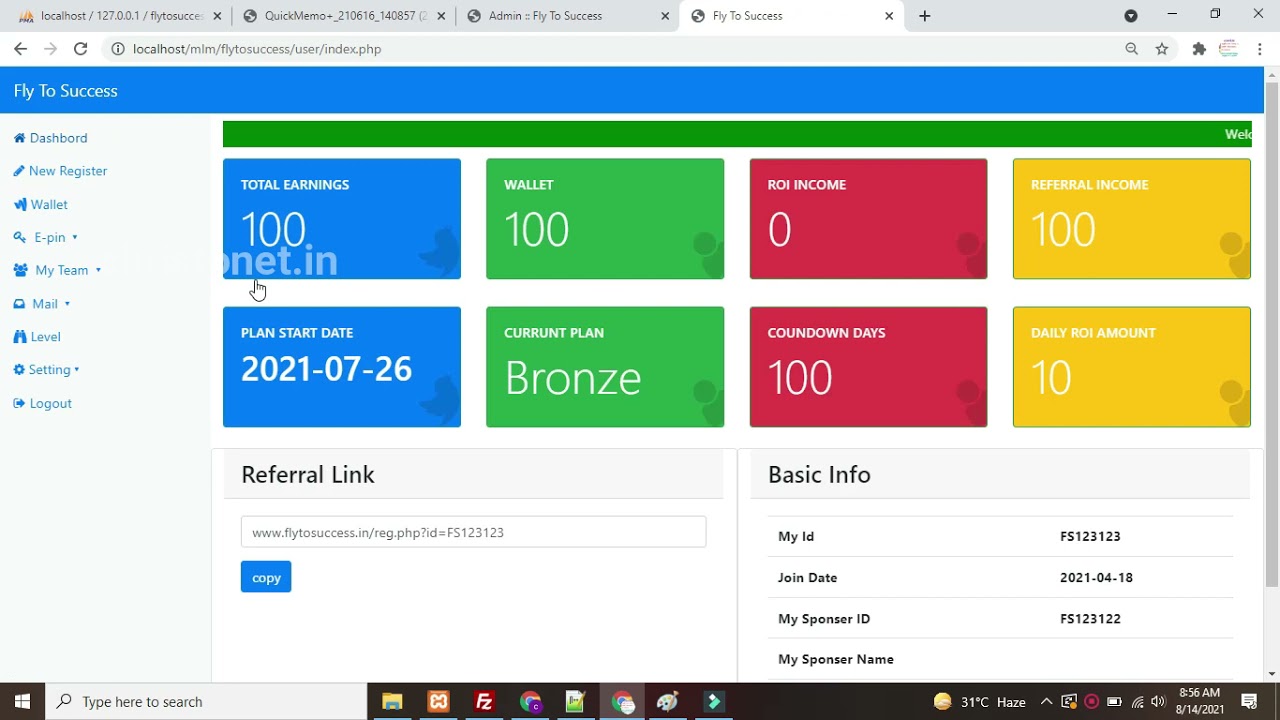Click the ROI Income card
1280x720 pixels.
tap(868, 219)
